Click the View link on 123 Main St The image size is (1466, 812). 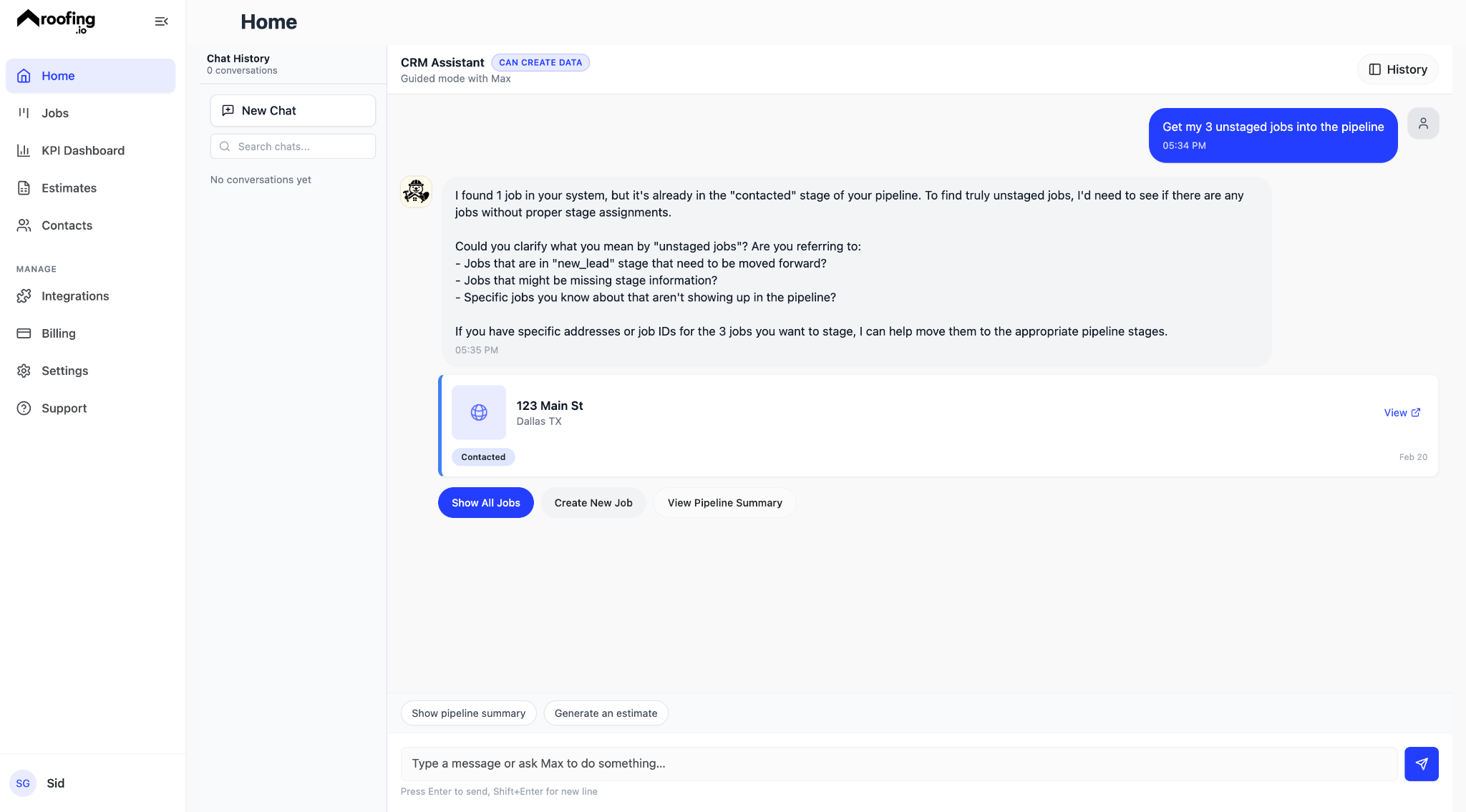pyautogui.click(x=1400, y=412)
